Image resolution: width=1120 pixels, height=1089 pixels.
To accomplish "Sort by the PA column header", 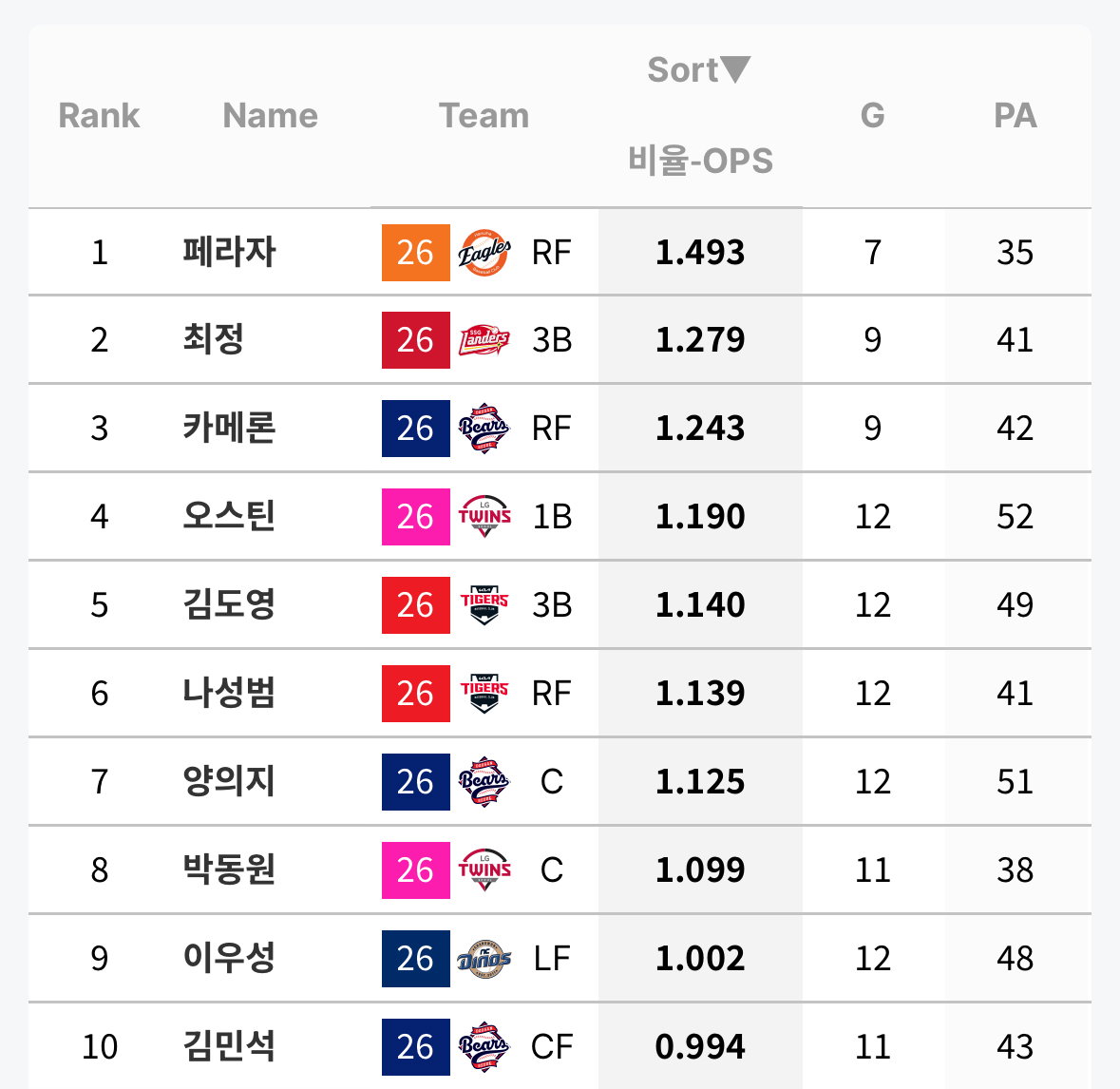I will pyautogui.click(x=1015, y=116).
